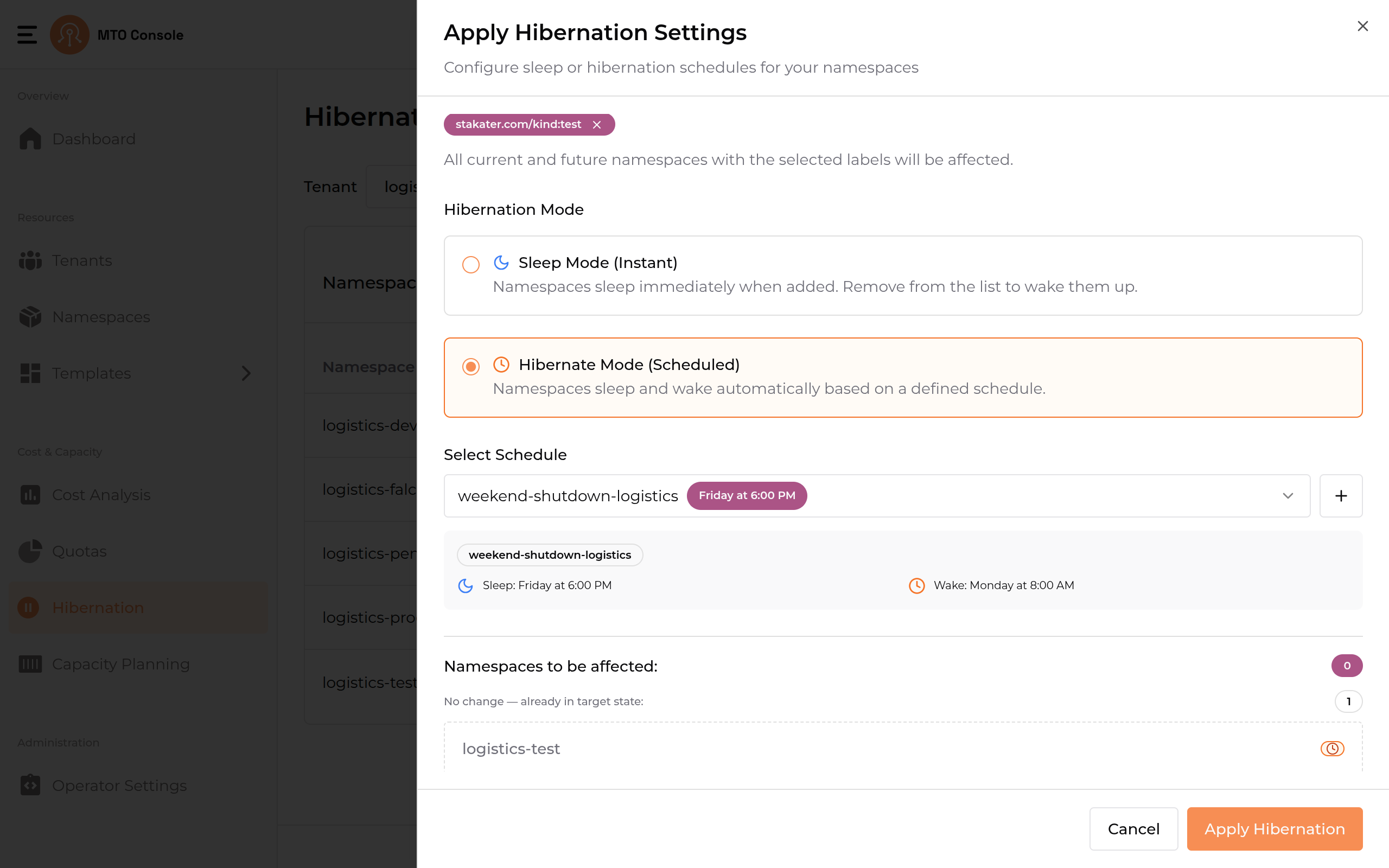This screenshot has width=1389, height=868.
Task: Click the Templates grid icon
Action: pos(30,373)
